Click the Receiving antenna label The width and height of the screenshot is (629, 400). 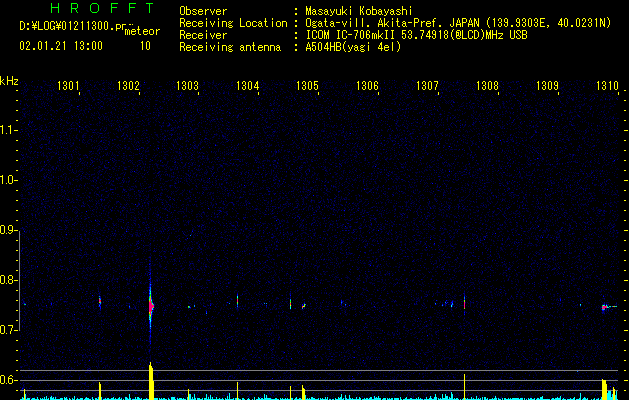[230, 47]
